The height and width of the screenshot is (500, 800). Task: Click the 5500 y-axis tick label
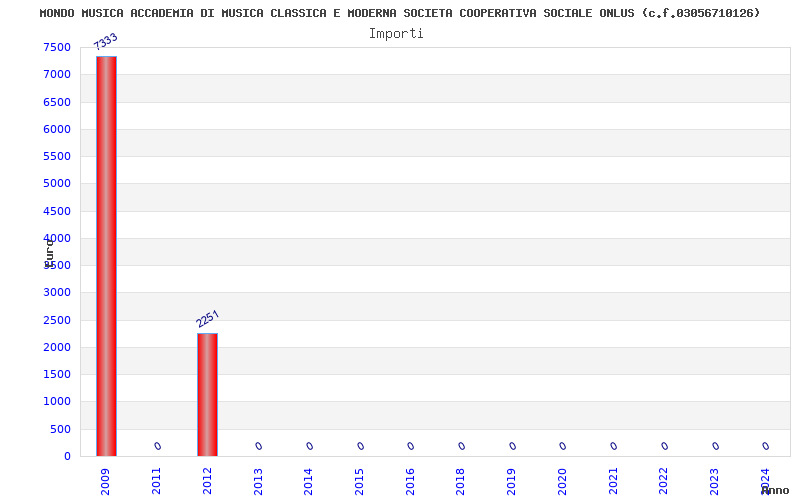[57, 156]
